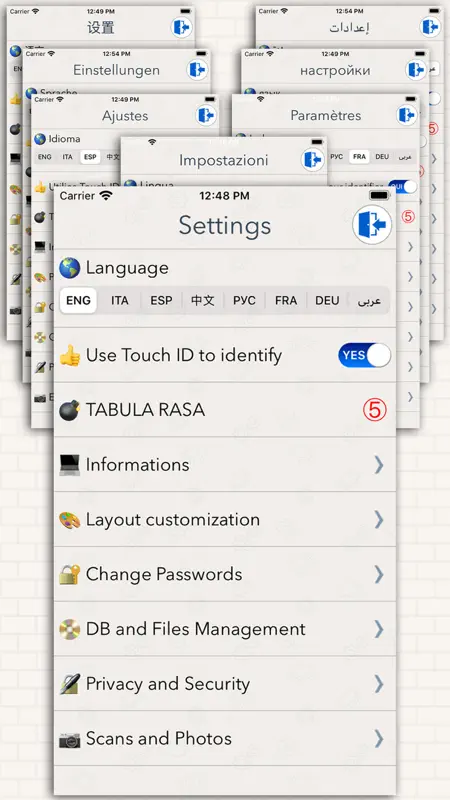This screenshot has height=800, width=450.
Task: Click the thumbs-up icon beside Use Touch ID
Action: coord(69,356)
